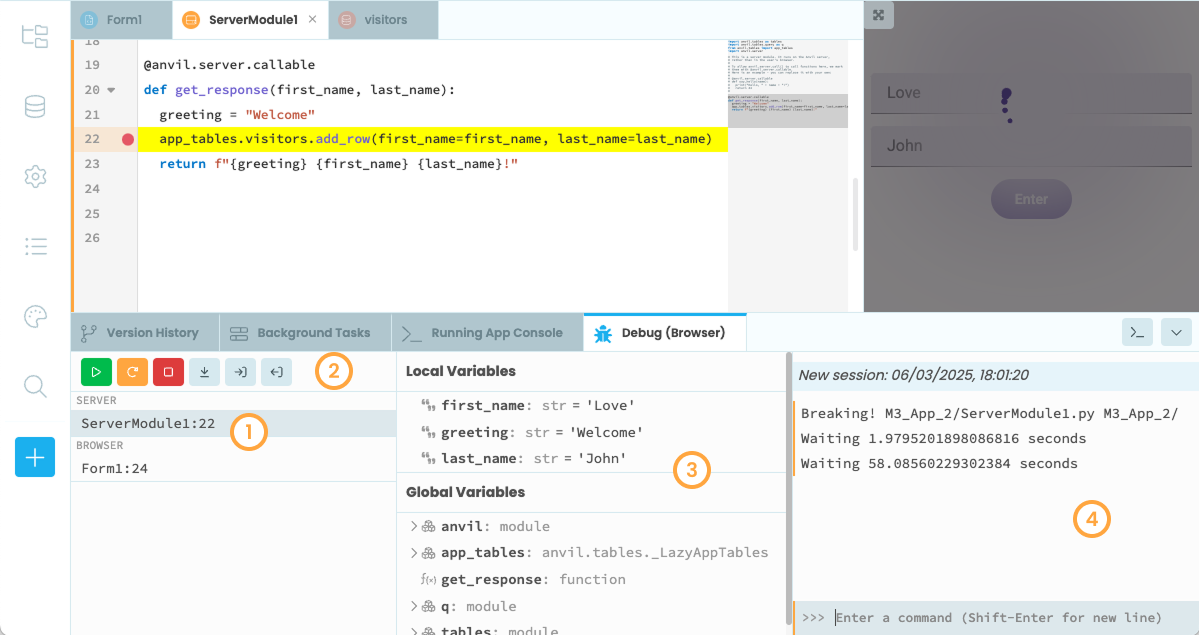This screenshot has height=635, width=1199.
Task: Click the first_name local variable row
Action: click(592, 405)
